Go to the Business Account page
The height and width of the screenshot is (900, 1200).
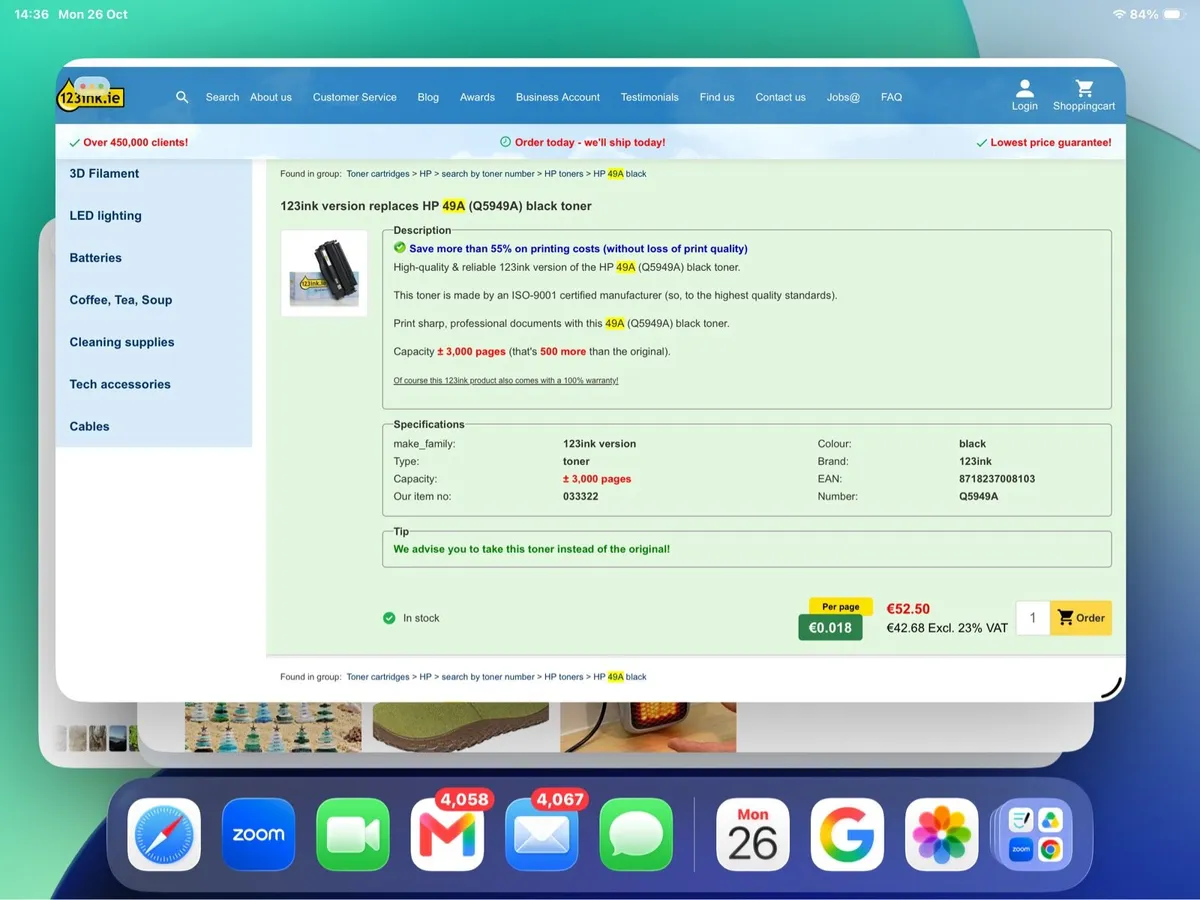(558, 97)
